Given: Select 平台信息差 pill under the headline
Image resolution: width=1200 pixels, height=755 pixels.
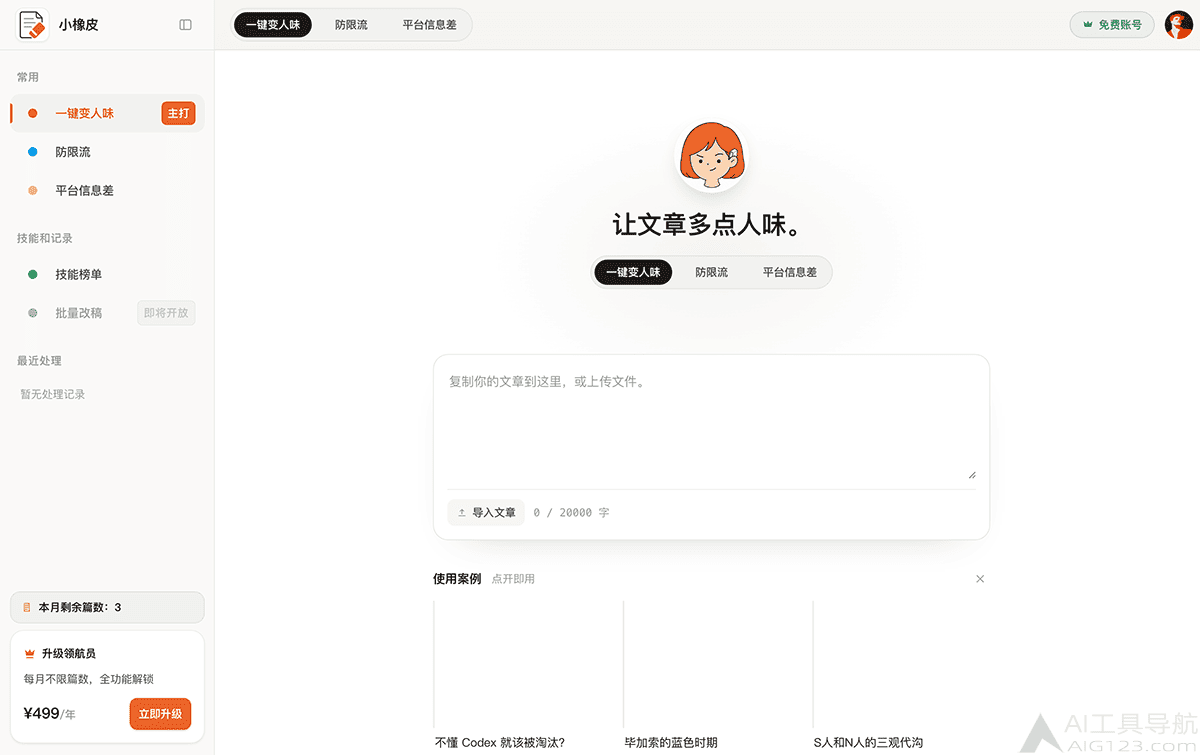Looking at the screenshot, I should pos(790,272).
